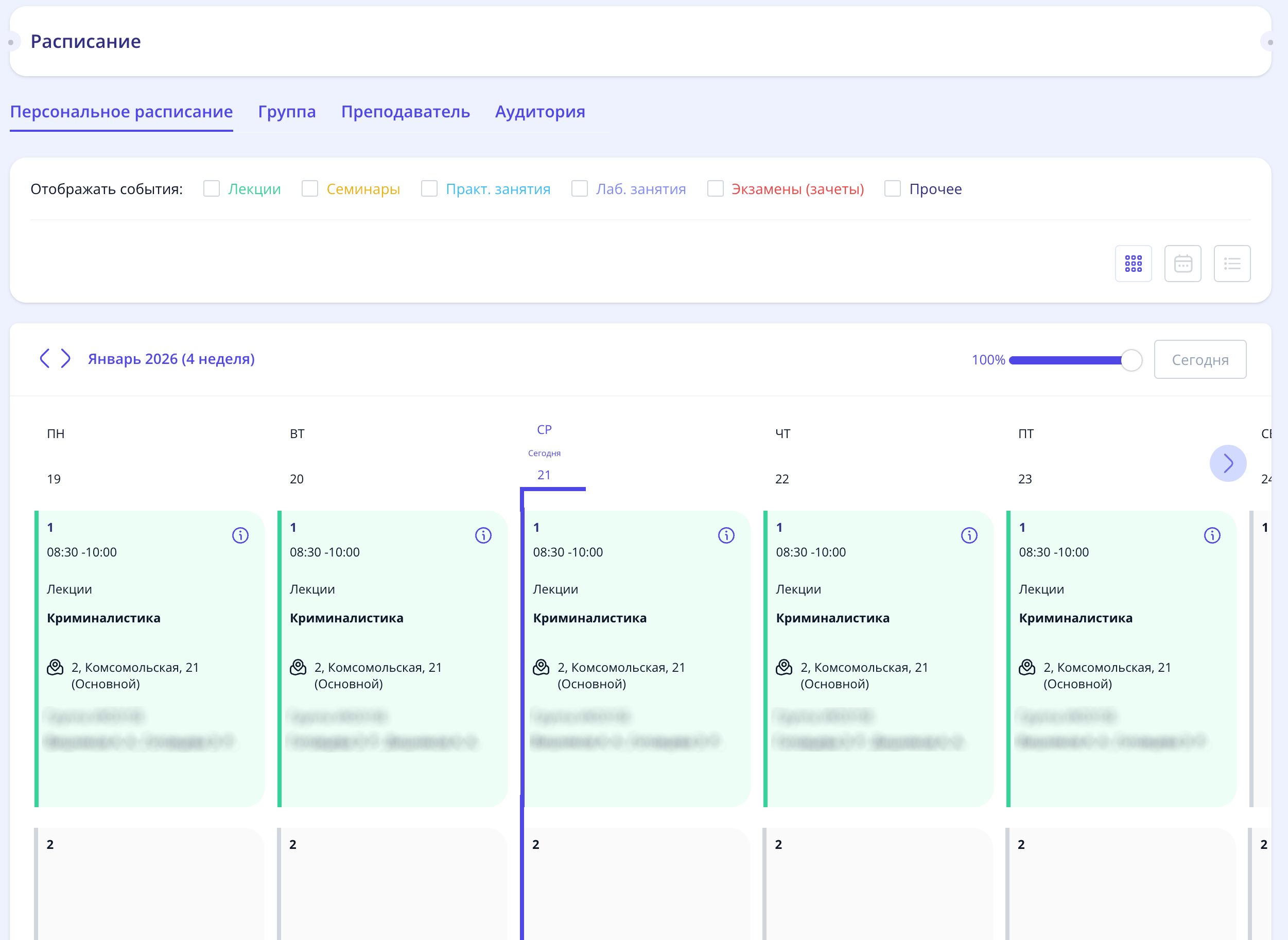Screen dimensions: 1288x940
Task: Enable the Семинары events checkbox
Action: click(x=310, y=189)
